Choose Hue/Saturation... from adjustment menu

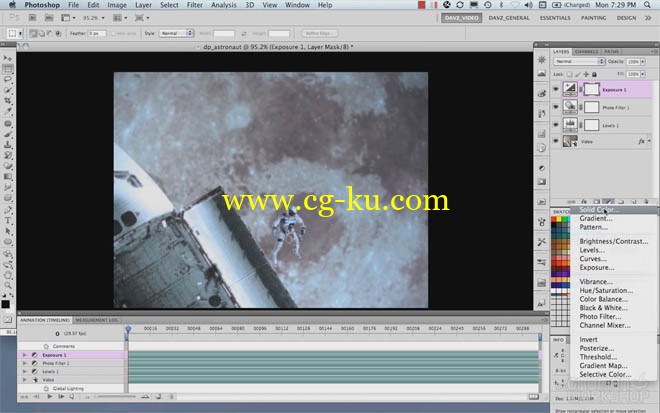pos(606,290)
